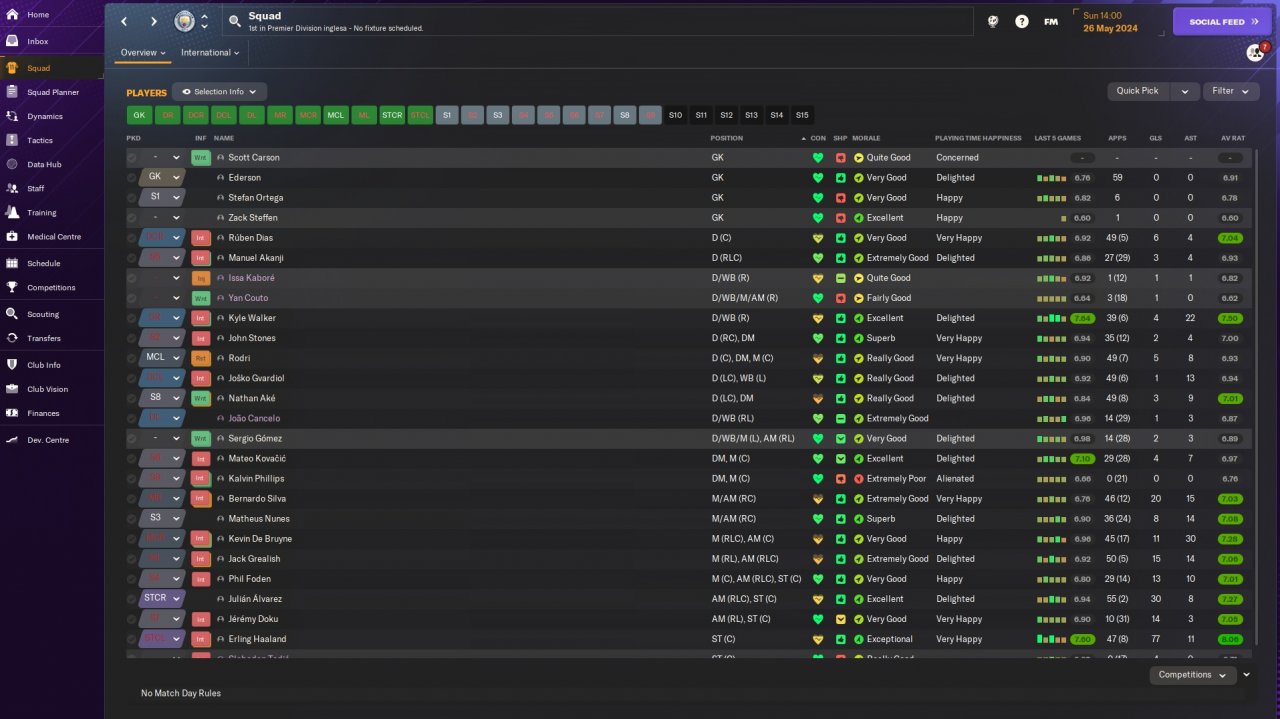Select the S15 substitute slot
Viewport: 1280px width, 719px height.
tap(802, 115)
